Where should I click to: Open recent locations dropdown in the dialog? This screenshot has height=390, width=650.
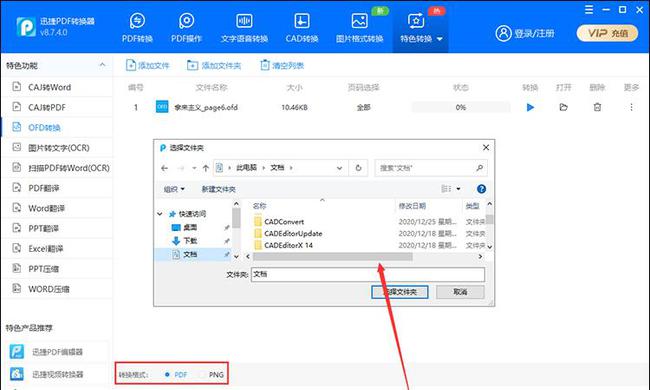pyautogui.click(x=194, y=168)
